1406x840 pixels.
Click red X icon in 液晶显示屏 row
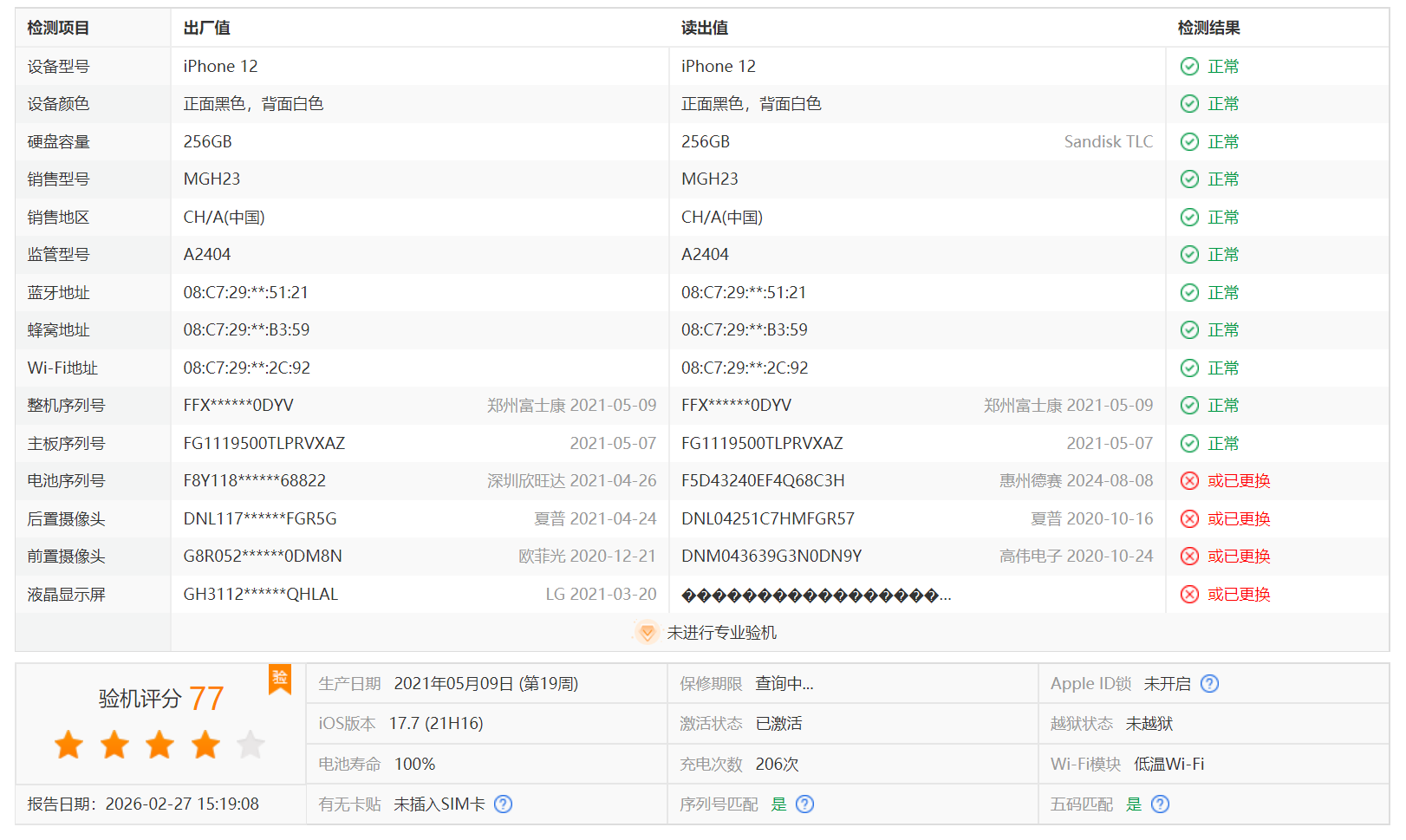click(1189, 595)
